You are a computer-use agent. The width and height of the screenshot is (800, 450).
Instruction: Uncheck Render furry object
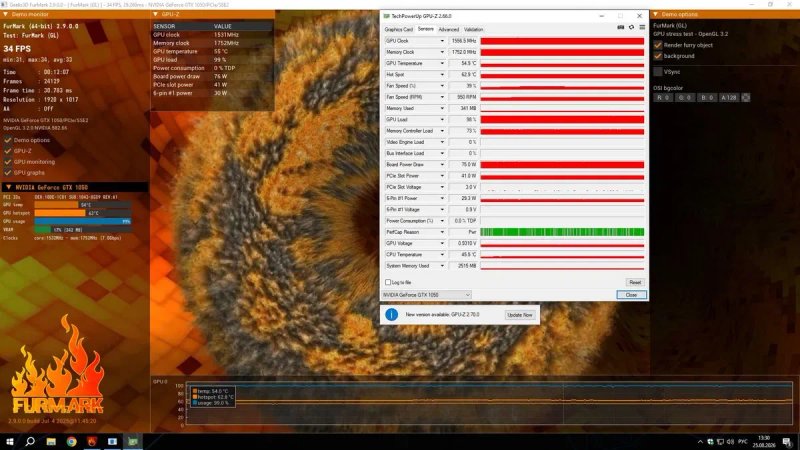point(658,45)
